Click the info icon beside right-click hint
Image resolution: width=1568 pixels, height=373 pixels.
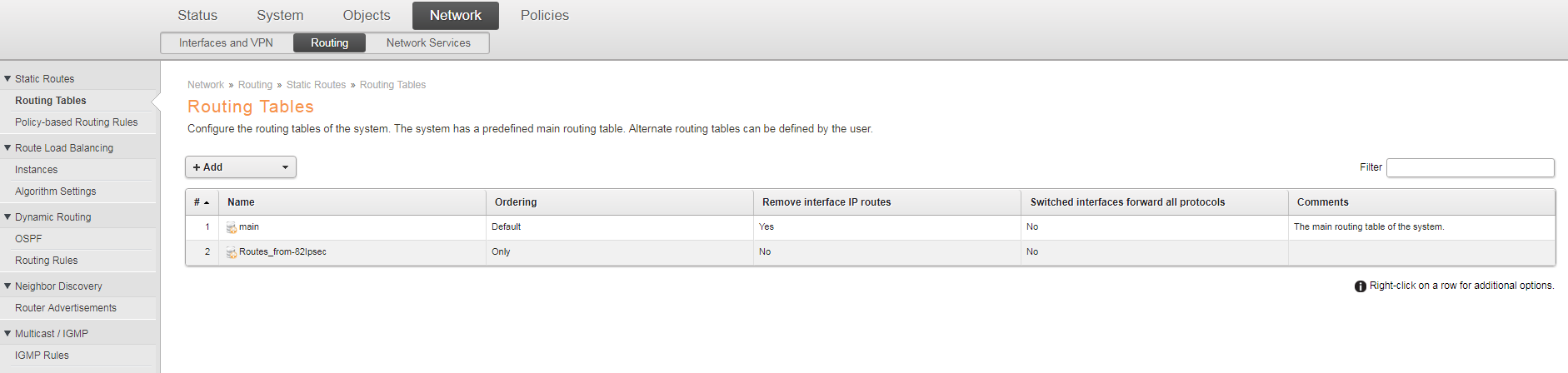[1361, 286]
